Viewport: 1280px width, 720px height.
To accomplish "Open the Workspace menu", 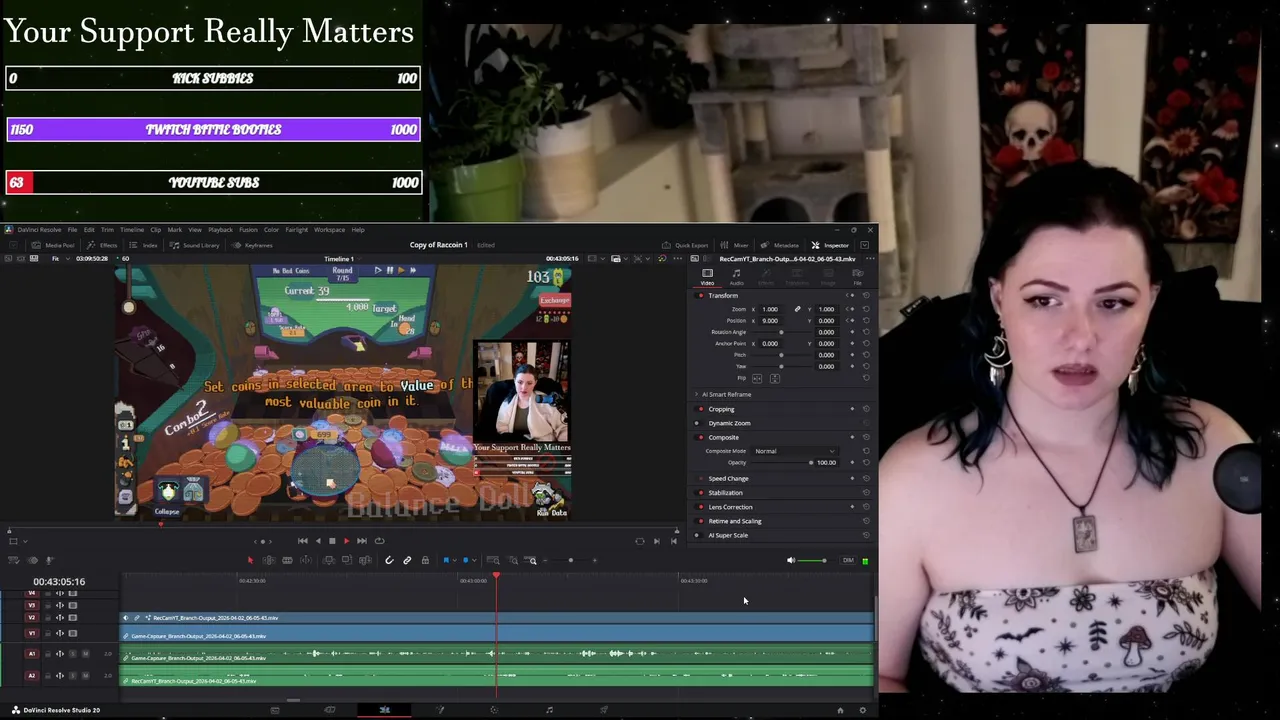I will (329, 230).
